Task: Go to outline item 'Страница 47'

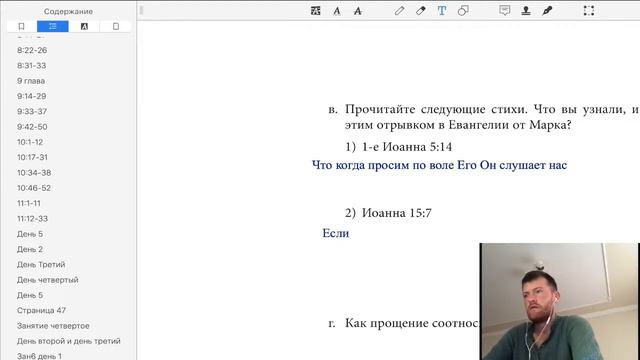Action: click(41, 310)
